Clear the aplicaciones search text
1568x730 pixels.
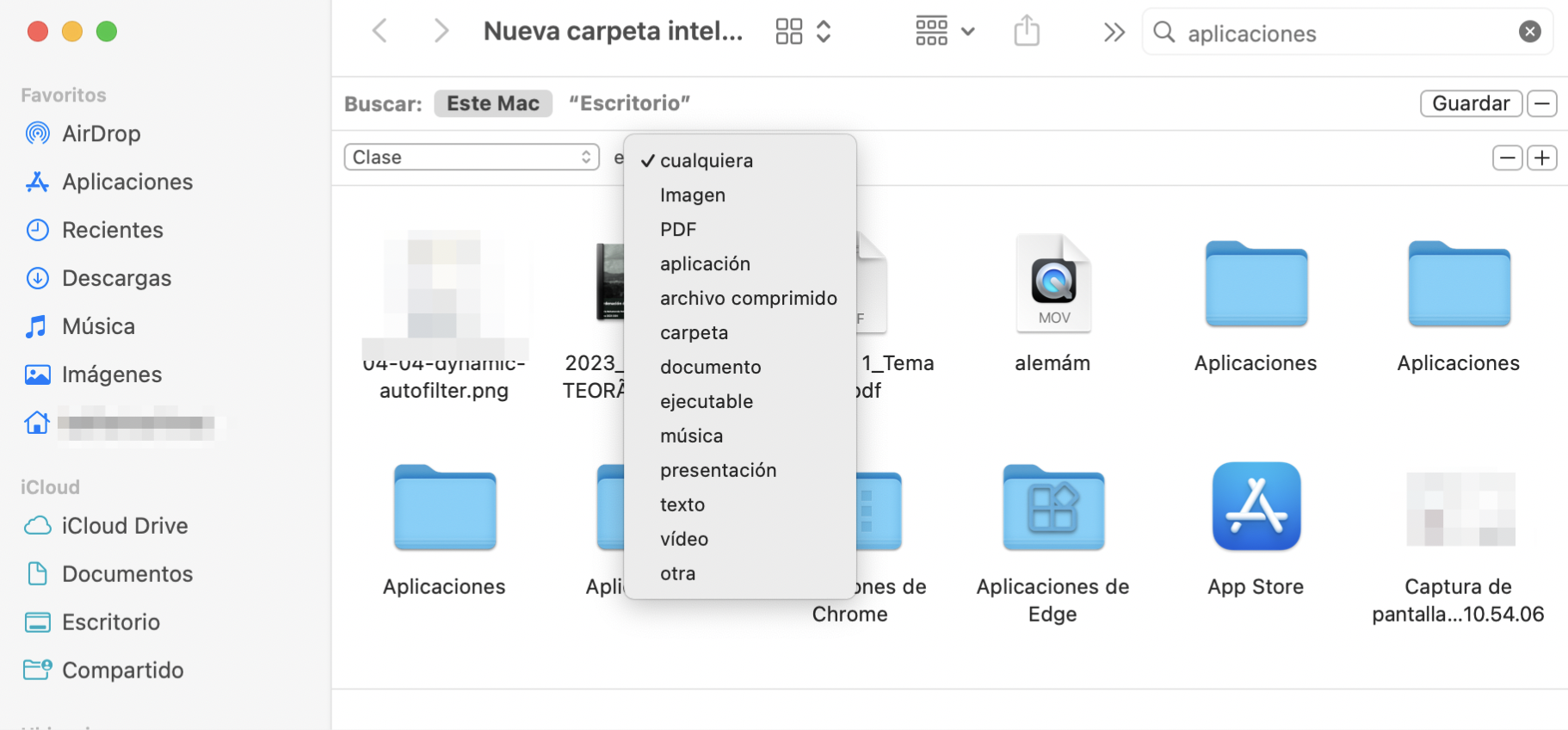pos(1530,32)
